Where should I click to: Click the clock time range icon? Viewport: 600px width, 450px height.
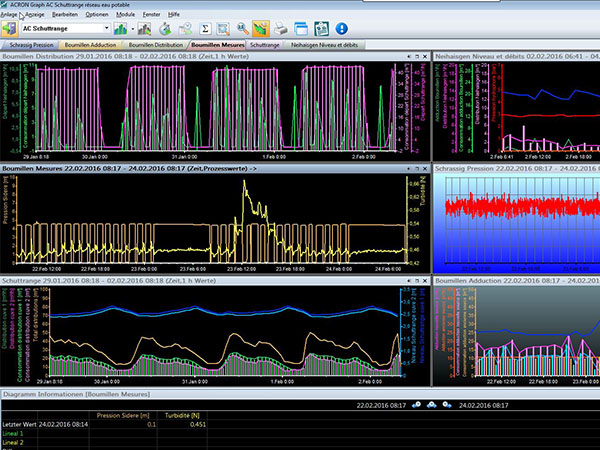tap(165, 29)
